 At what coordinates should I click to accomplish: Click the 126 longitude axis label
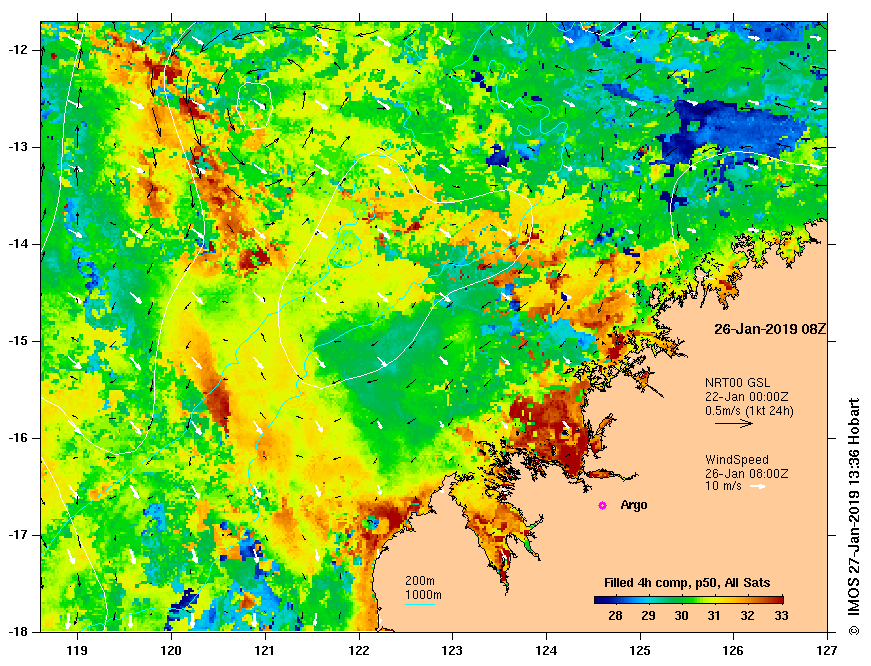point(734,650)
